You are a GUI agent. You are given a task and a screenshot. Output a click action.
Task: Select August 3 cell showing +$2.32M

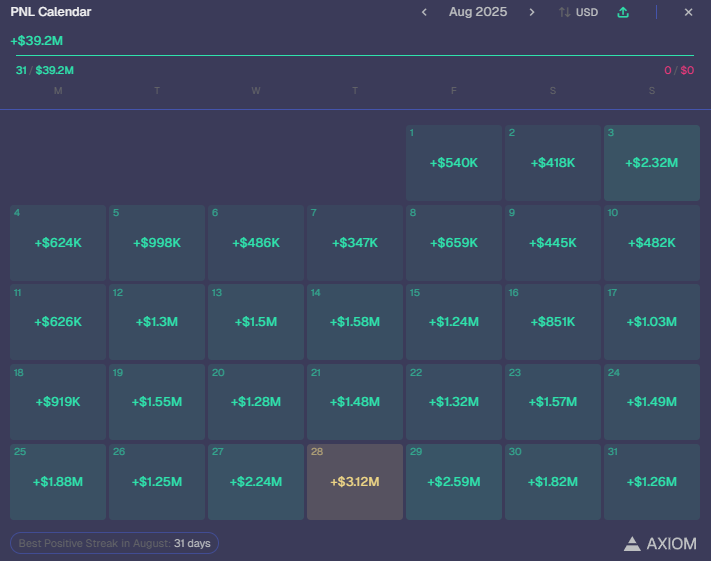652,163
